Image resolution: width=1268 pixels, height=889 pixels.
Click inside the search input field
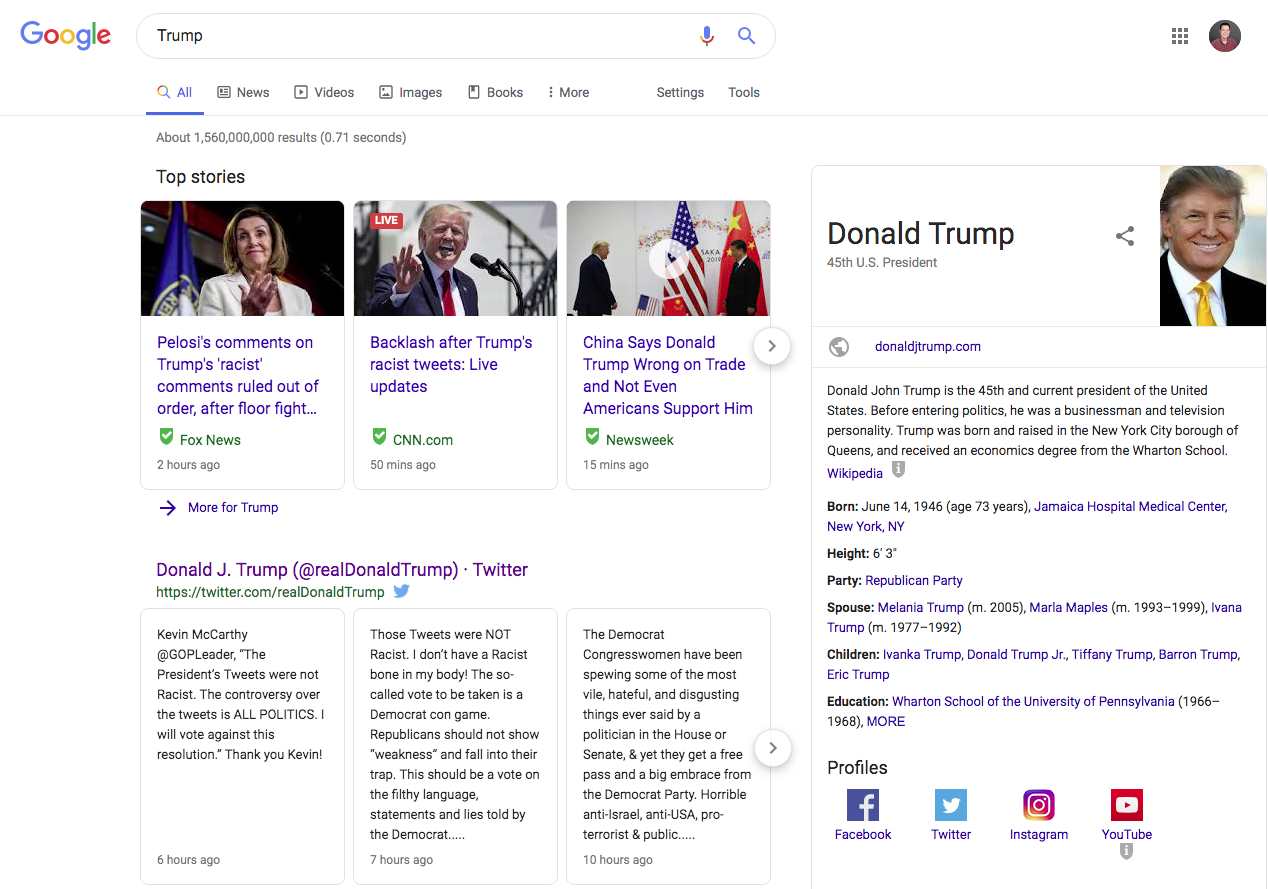(400, 35)
